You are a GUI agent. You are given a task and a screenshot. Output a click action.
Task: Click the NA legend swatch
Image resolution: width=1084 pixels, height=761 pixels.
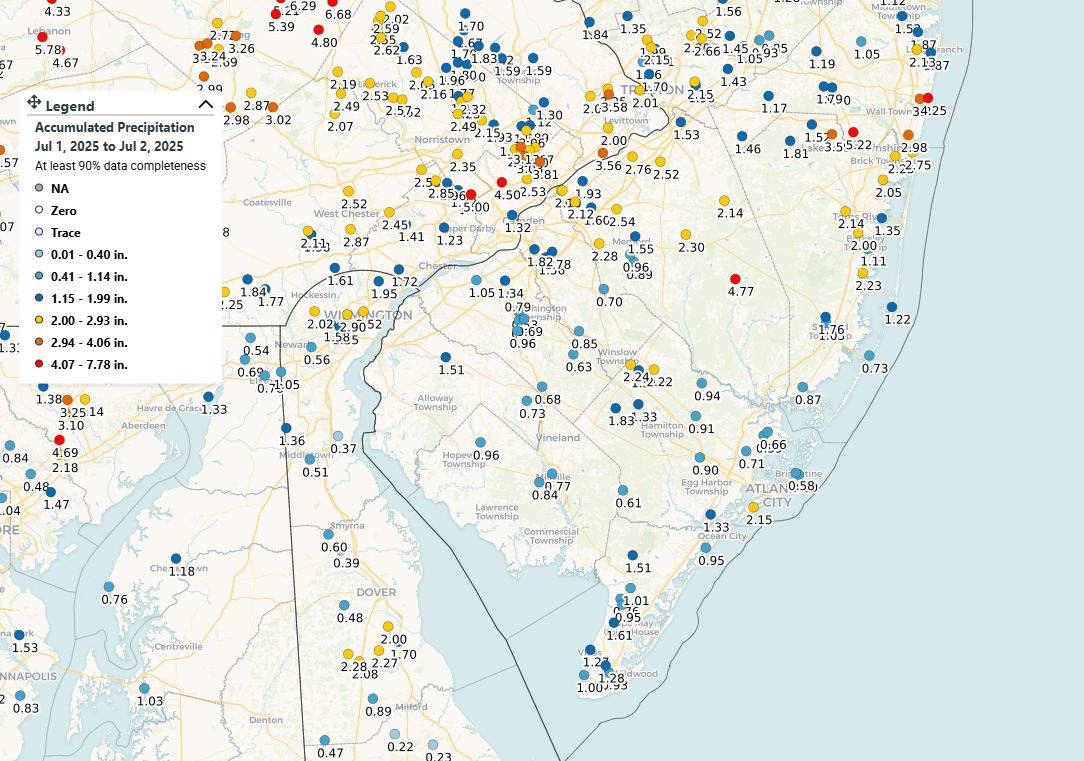pos(39,188)
